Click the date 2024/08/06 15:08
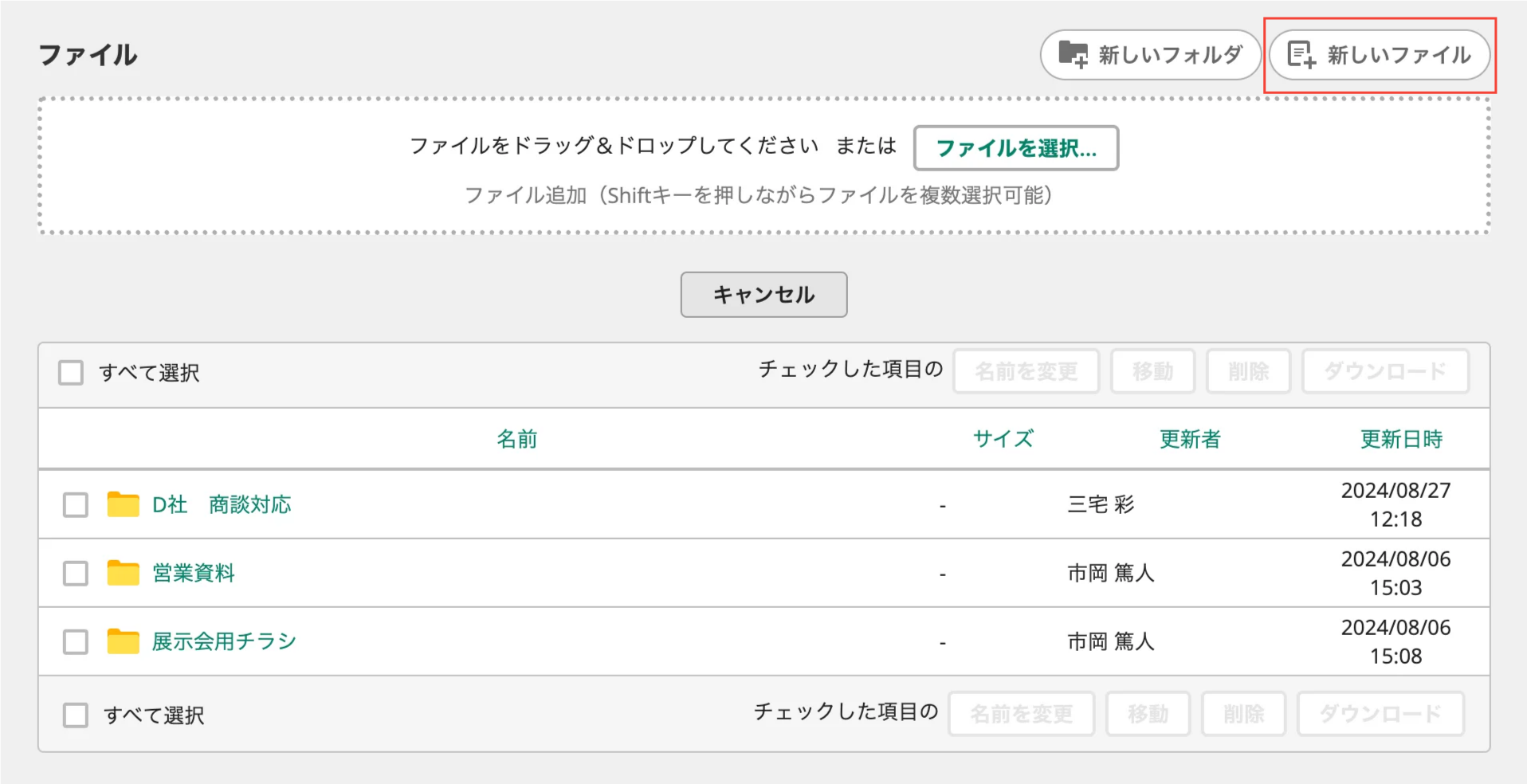This screenshot has height=784, width=1527. [1396, 641]
